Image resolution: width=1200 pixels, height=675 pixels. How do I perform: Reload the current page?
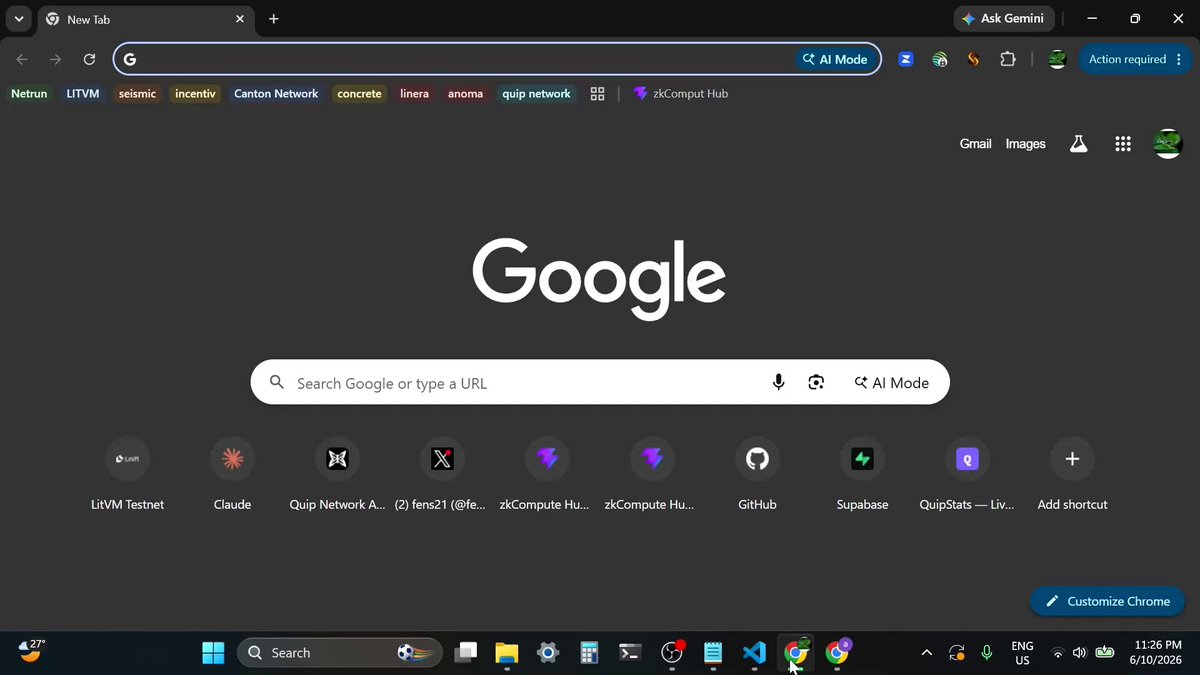89,59
